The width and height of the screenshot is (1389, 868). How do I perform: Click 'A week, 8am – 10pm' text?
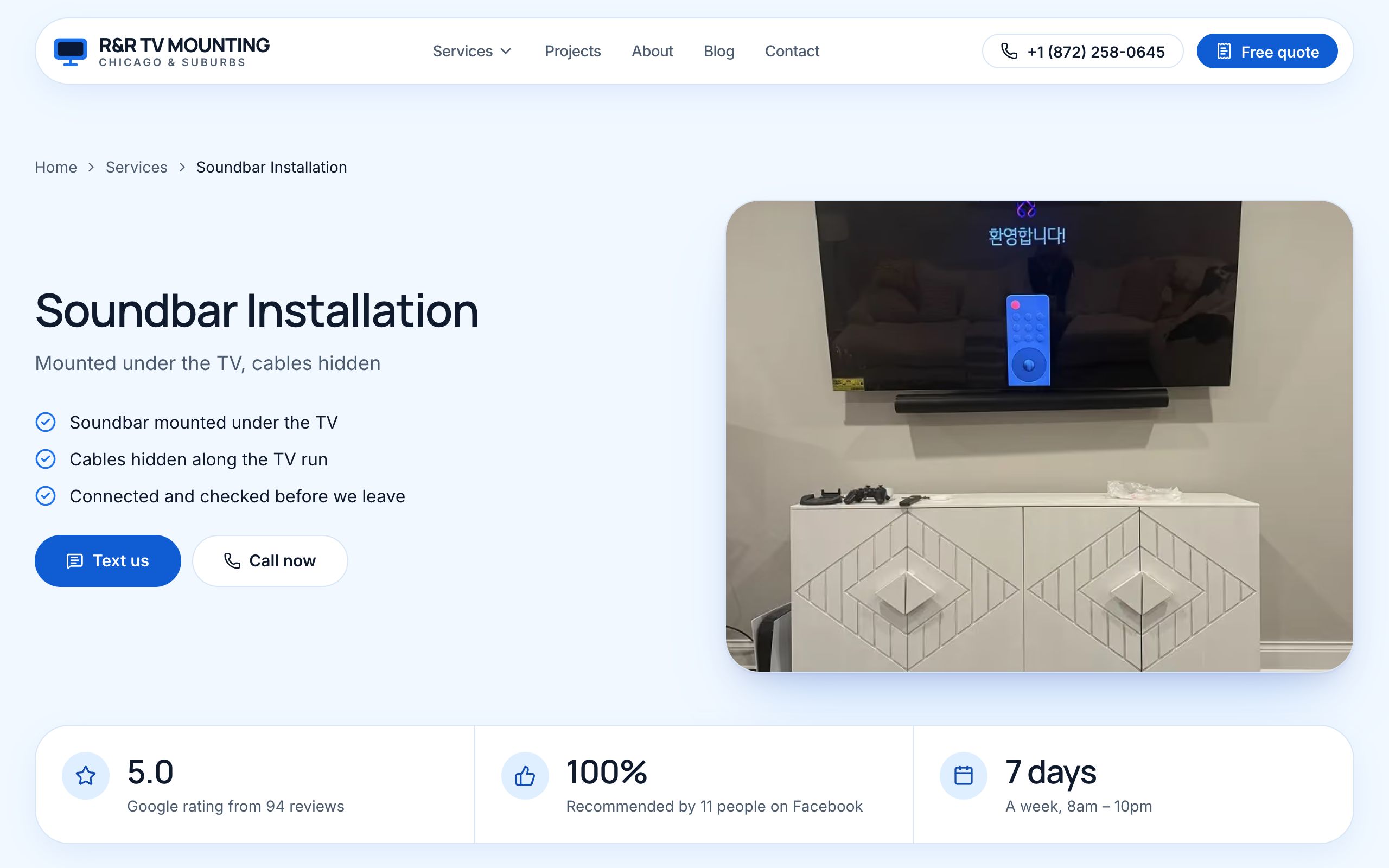(1079, 806)
